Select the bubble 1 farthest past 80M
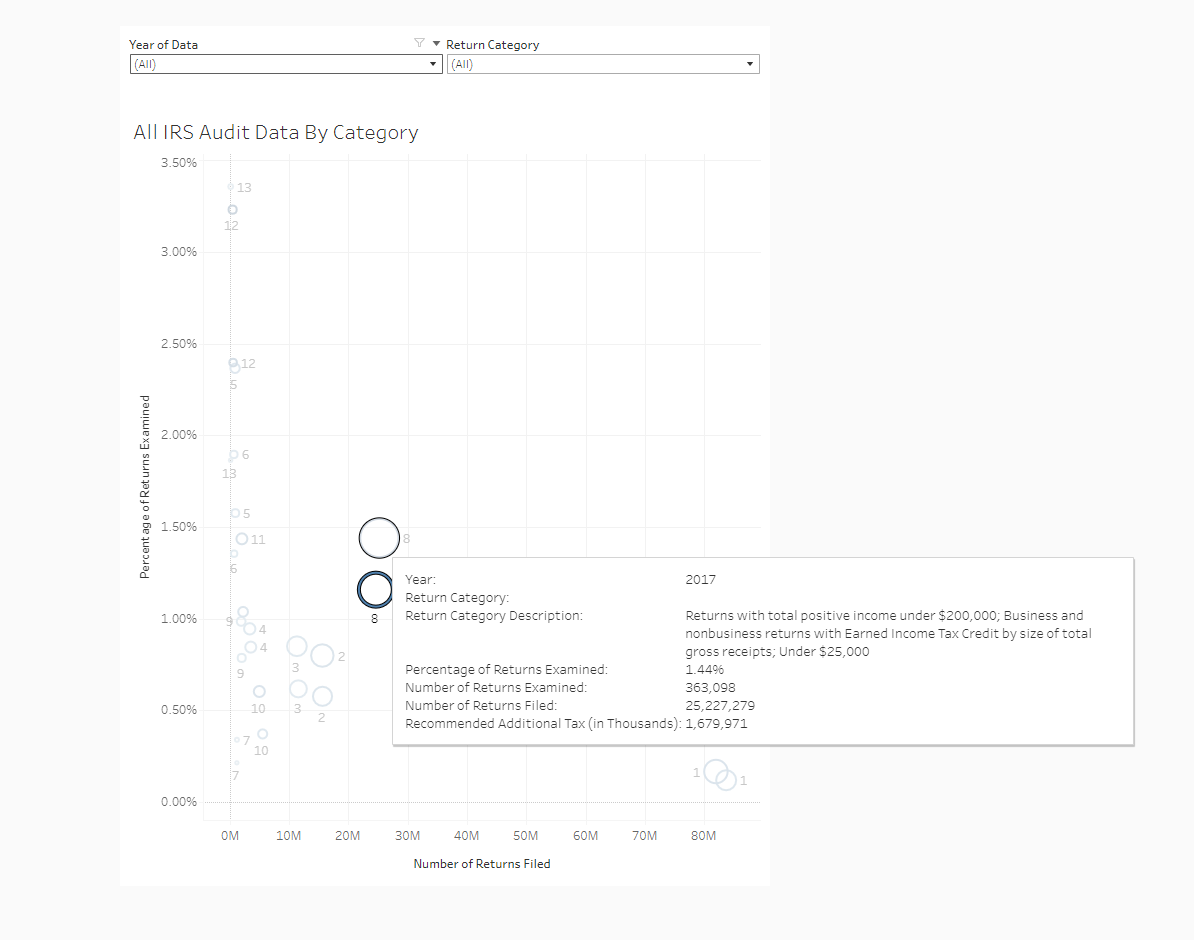This screenshot has height=940, width=1194. point(726,780)
